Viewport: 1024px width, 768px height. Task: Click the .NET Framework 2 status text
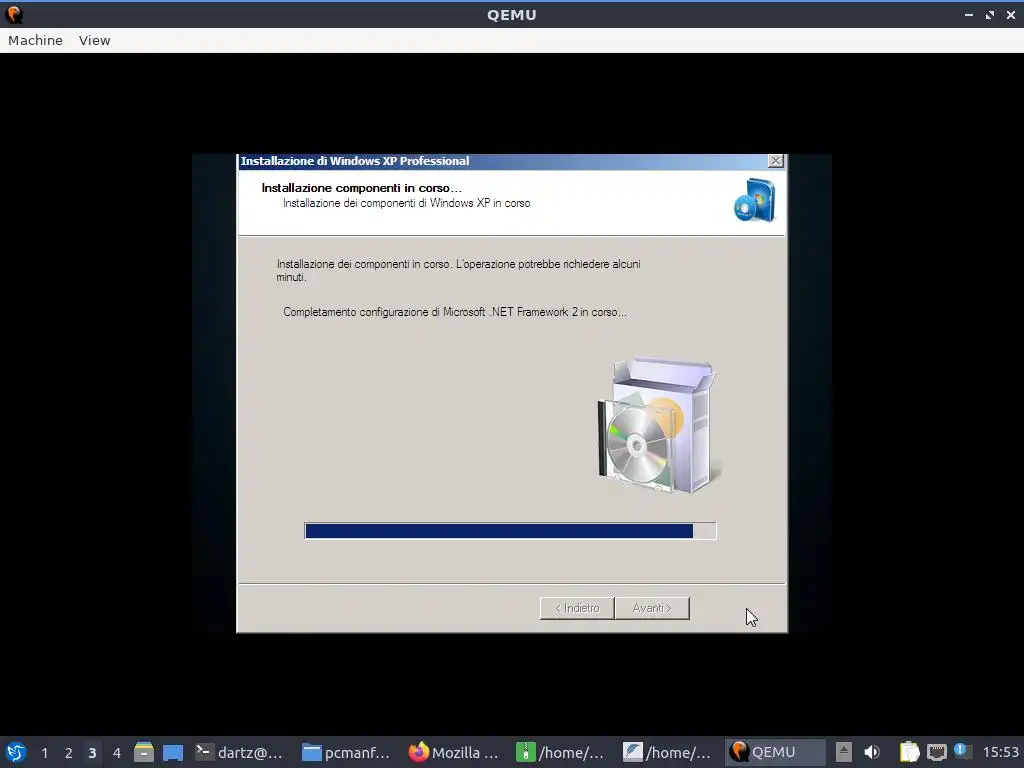pos(455,312)
